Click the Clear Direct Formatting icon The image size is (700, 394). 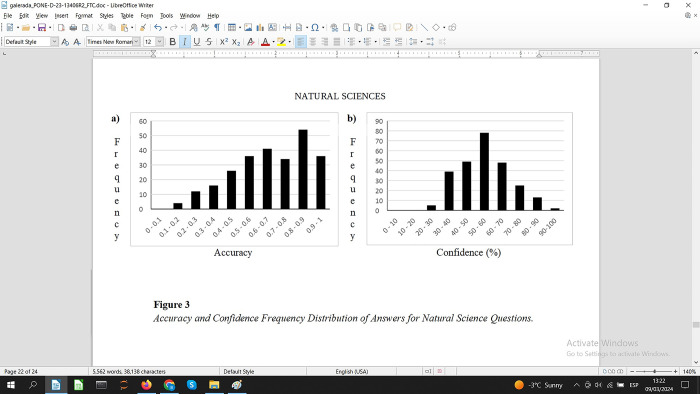click(x=251, y=41)
